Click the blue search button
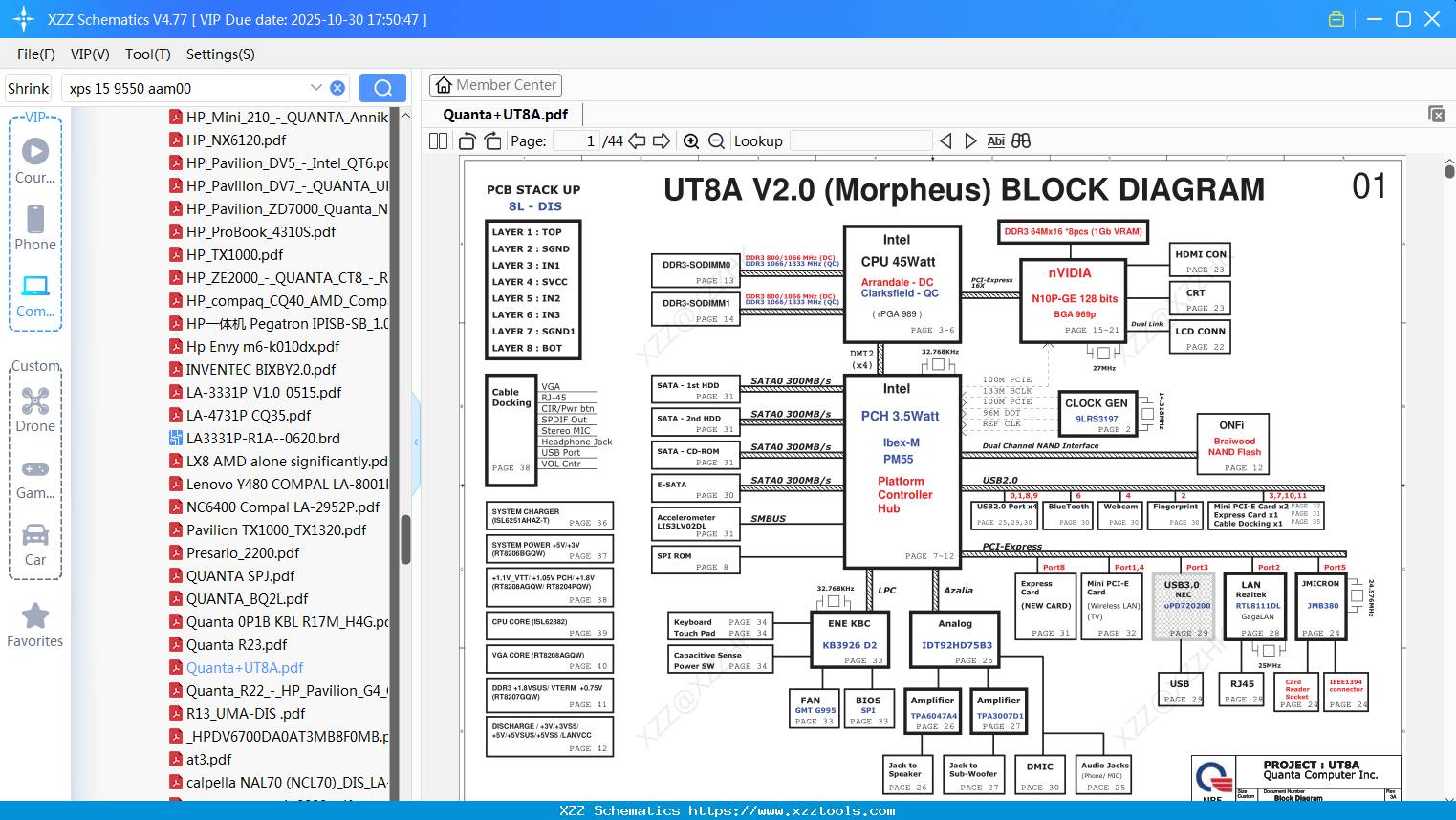Screen dimensions: 1456x820 coord(382,88)
